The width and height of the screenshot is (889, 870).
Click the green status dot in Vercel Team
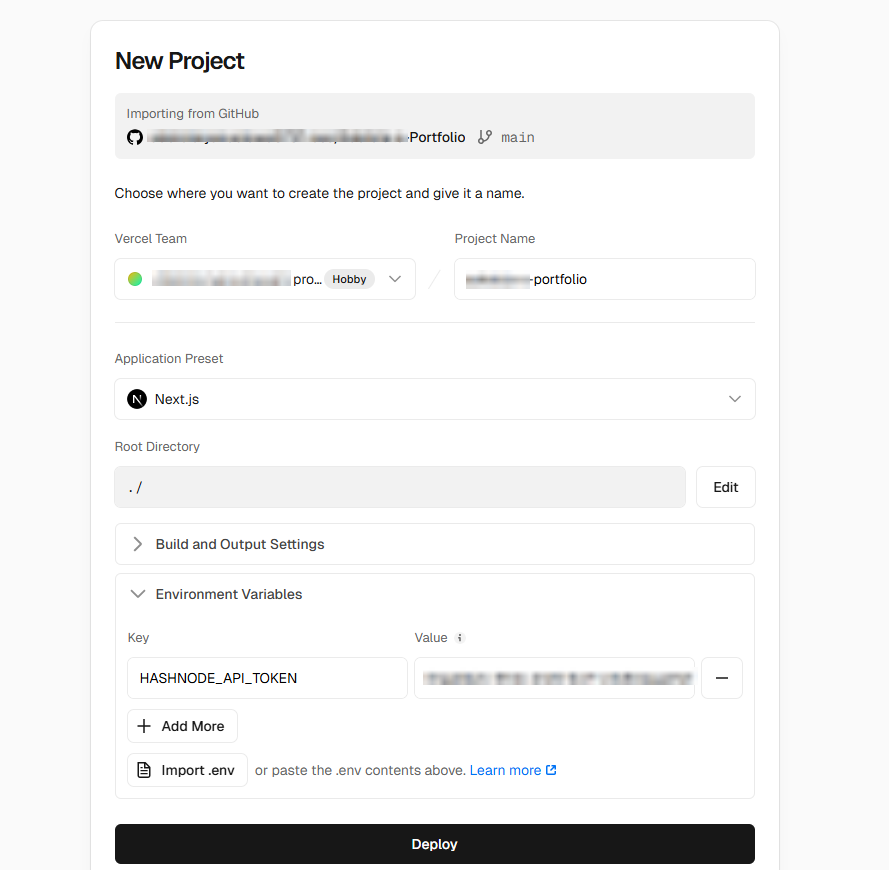(x=135, y=279)
